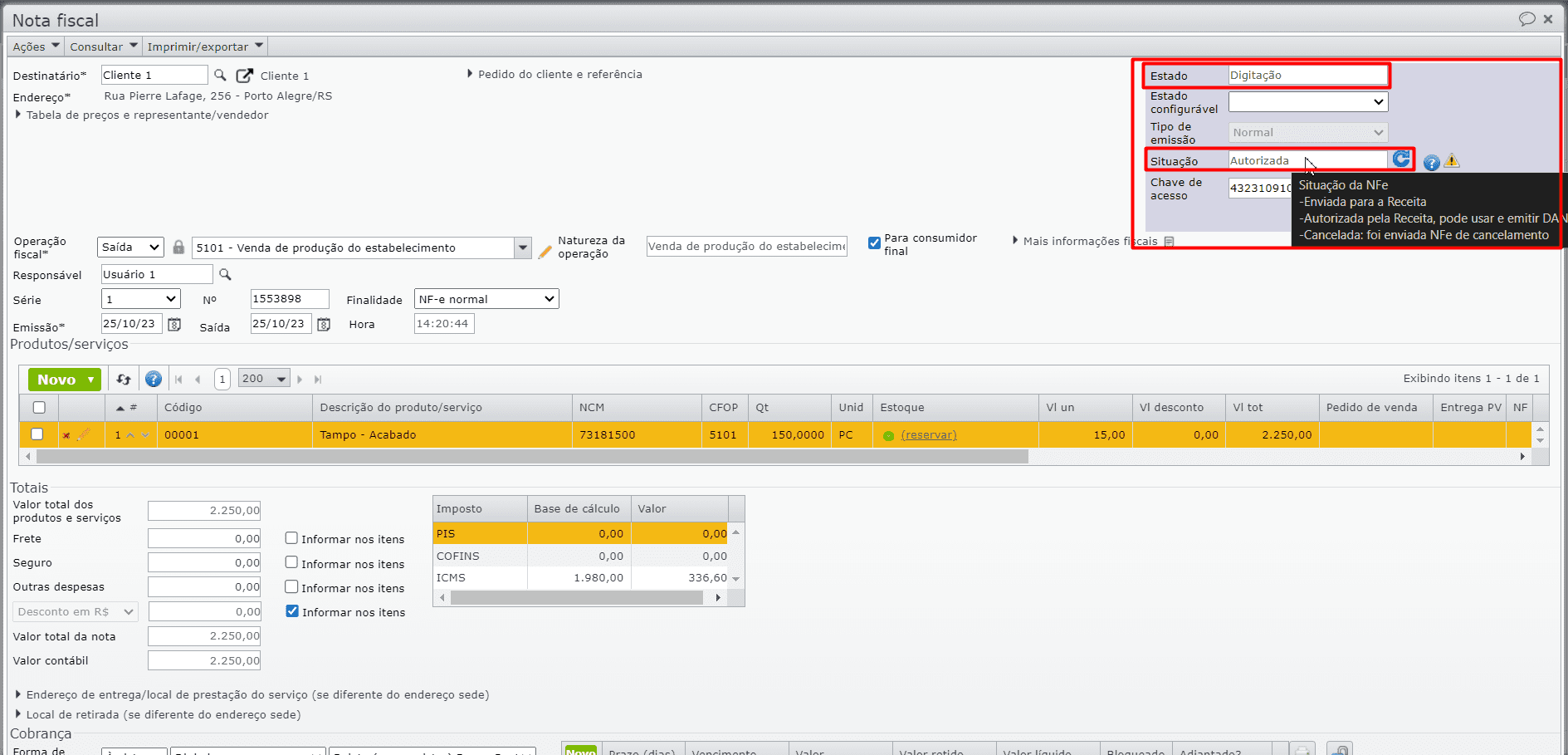Open the Imprimir/exportar menu
This screenshot has width=1568, height=755.
pos(205,47)
